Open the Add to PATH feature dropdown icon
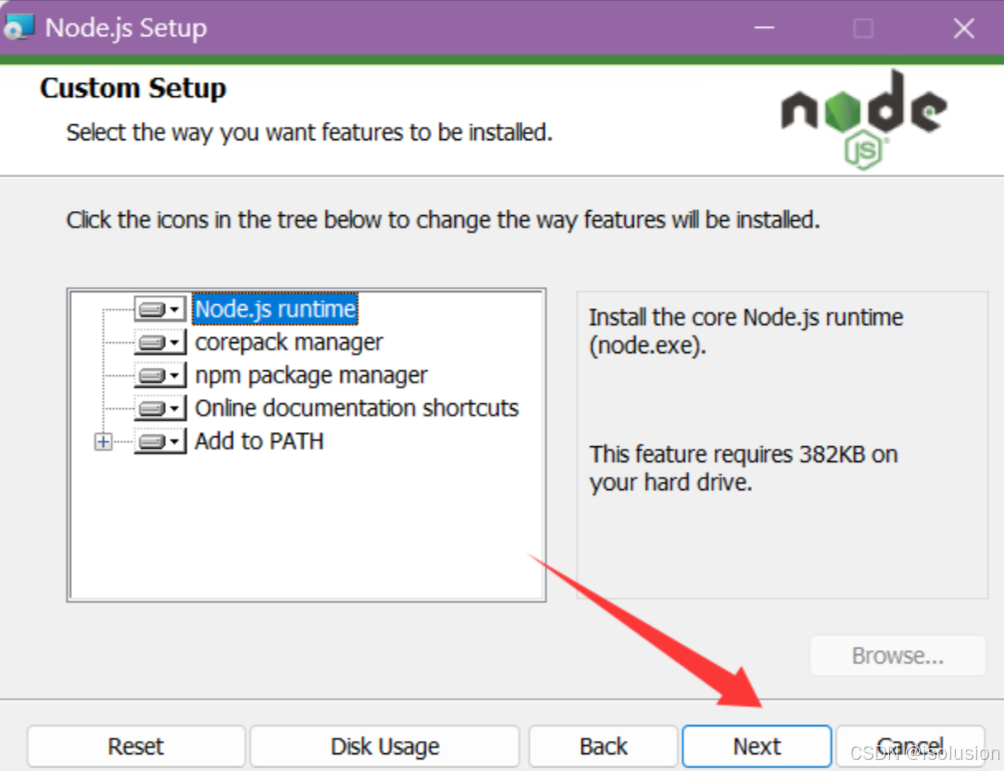The height and width of the screenshot is (771, 1004). click(x=160, y=441)
